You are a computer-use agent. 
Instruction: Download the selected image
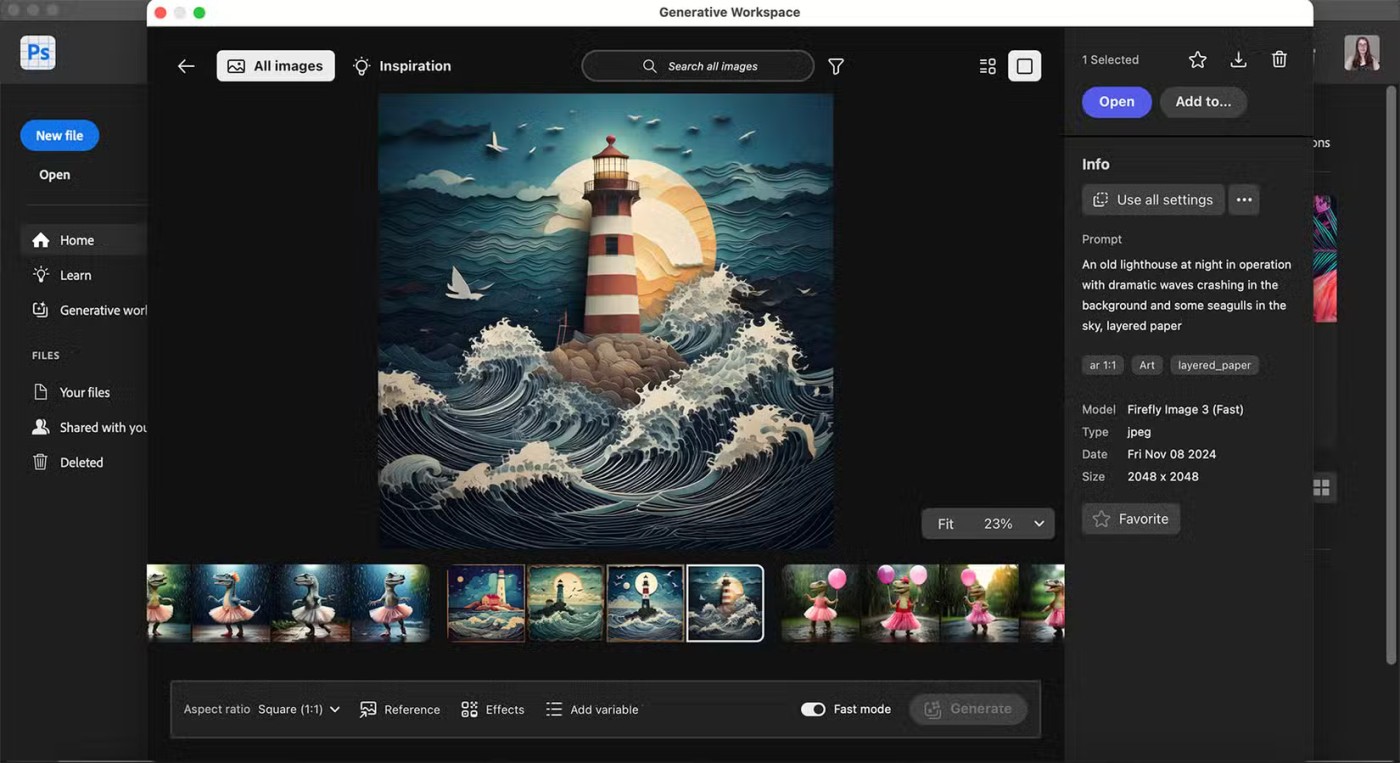click(1238, 60)
